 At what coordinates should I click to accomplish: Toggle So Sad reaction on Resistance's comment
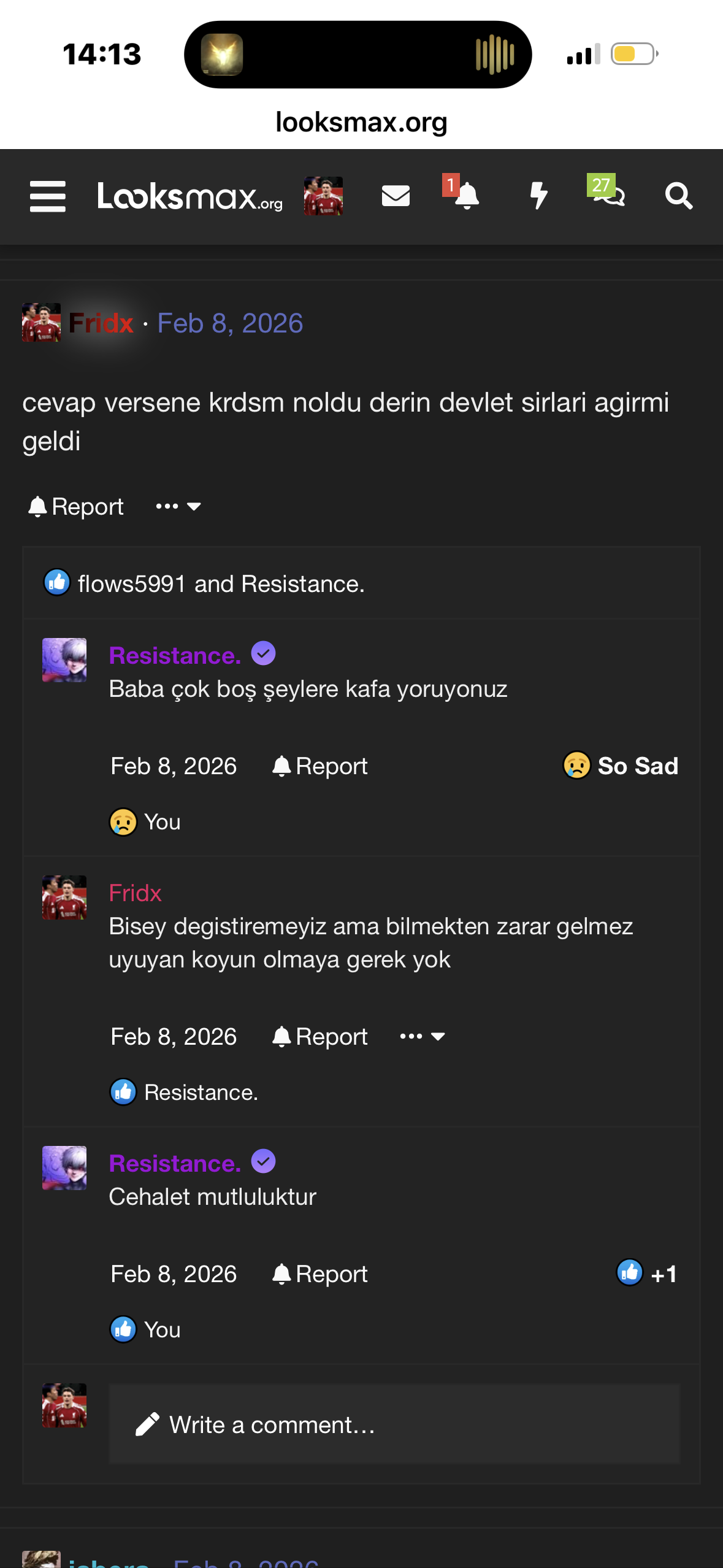coord(621,766)
